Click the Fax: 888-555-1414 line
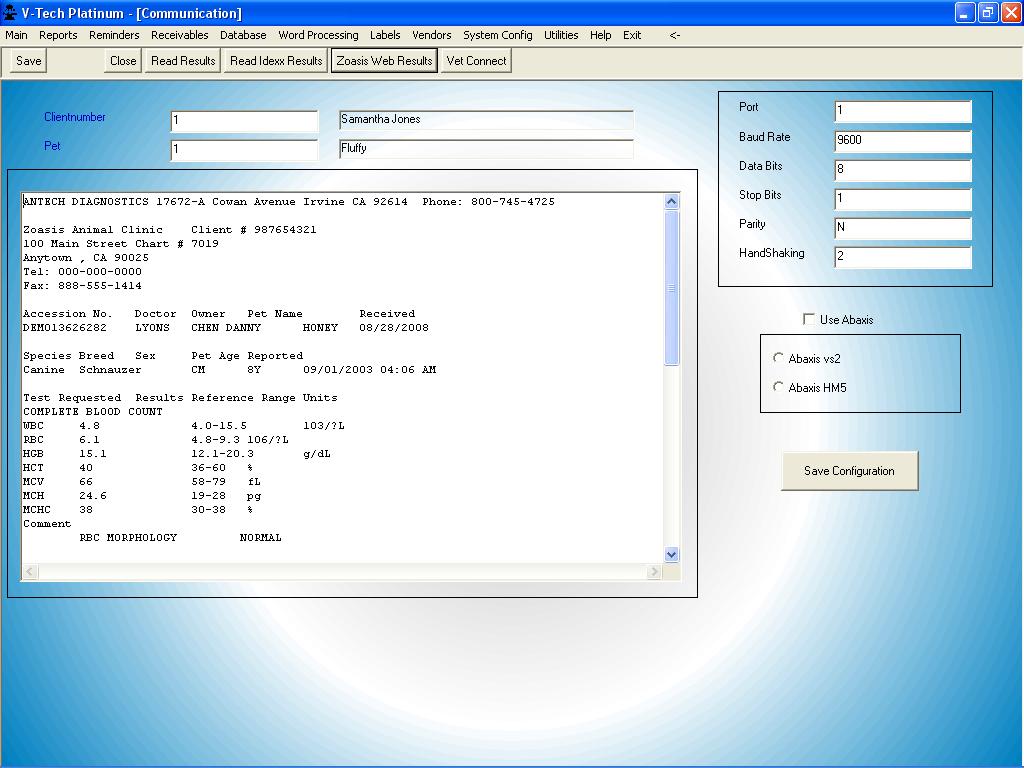The image size is (1024, 768). coord(82,286)
